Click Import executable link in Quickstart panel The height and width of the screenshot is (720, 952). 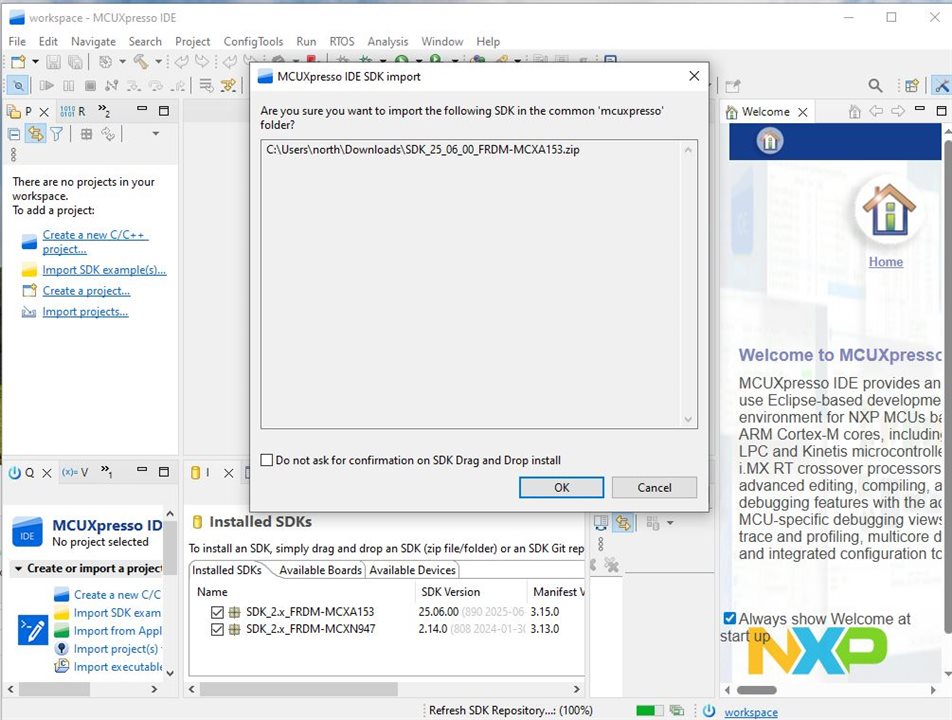click(118, 667)
